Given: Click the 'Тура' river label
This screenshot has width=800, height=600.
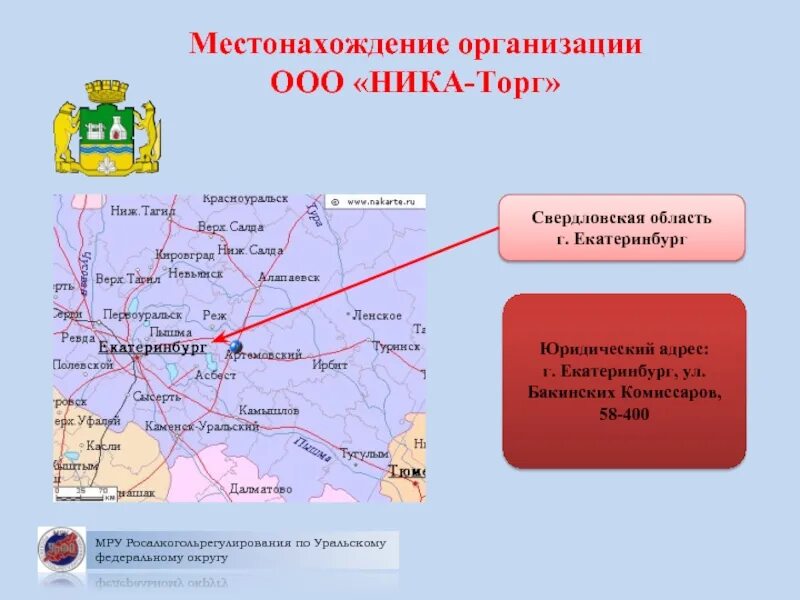Looking at the screenshot, I should click(x=314, y=214).
